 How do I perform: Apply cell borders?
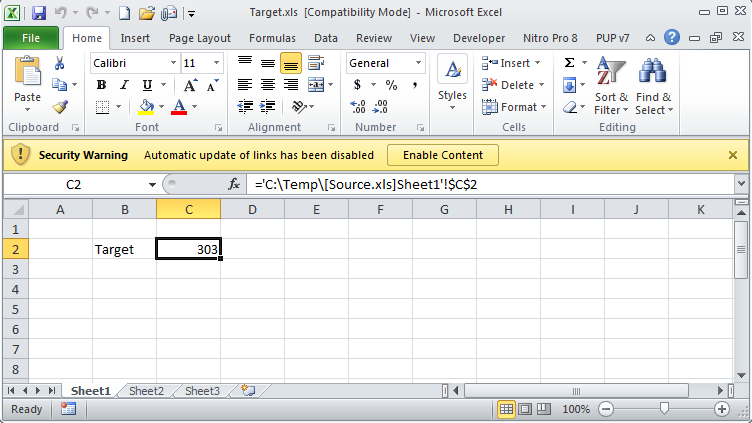(x=102, y=106)
